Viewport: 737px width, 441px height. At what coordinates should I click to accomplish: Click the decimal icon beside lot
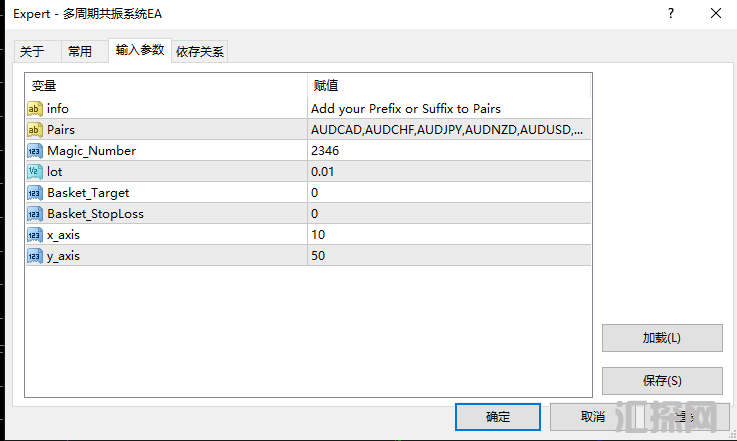(x=35, y=172)
